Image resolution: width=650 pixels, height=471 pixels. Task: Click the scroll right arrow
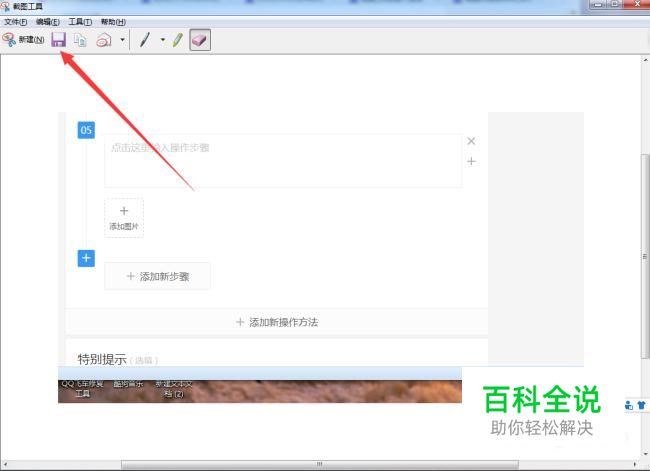[x=635, y=464]
